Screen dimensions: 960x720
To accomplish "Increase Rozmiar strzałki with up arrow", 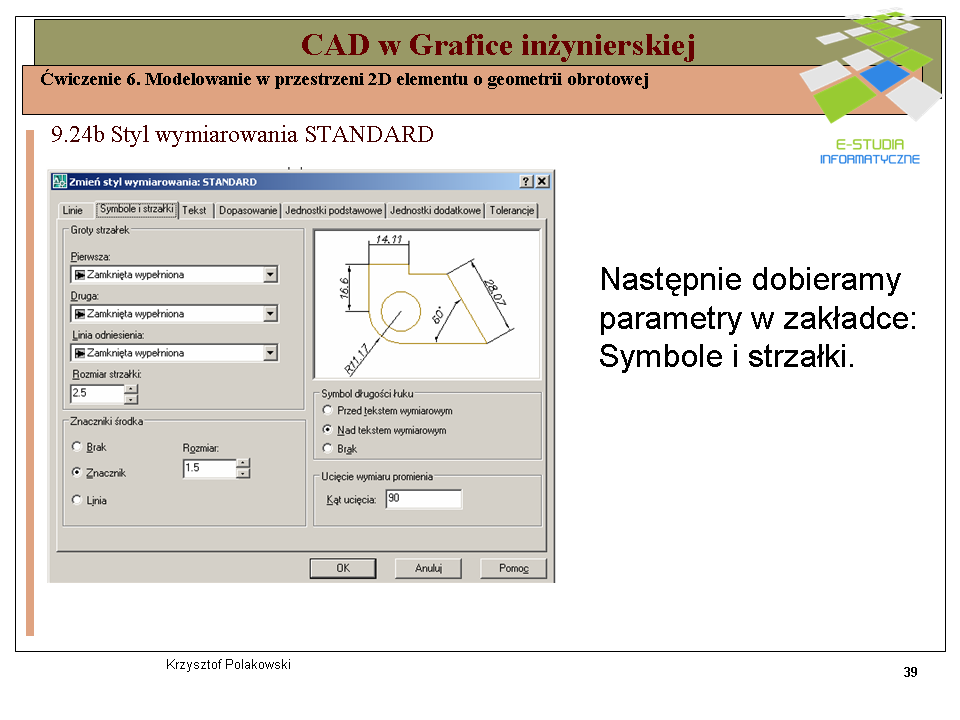I will (x=131, y=389).
